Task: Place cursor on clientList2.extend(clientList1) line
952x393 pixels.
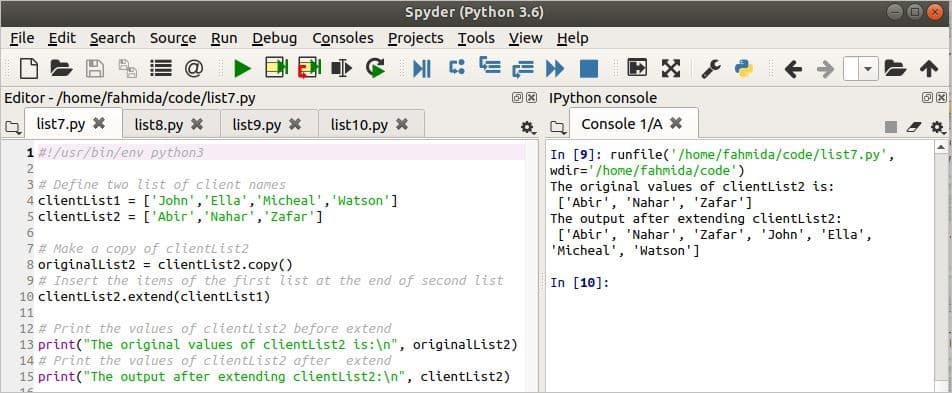Action: pyautogui.click(x=154, y=297)
